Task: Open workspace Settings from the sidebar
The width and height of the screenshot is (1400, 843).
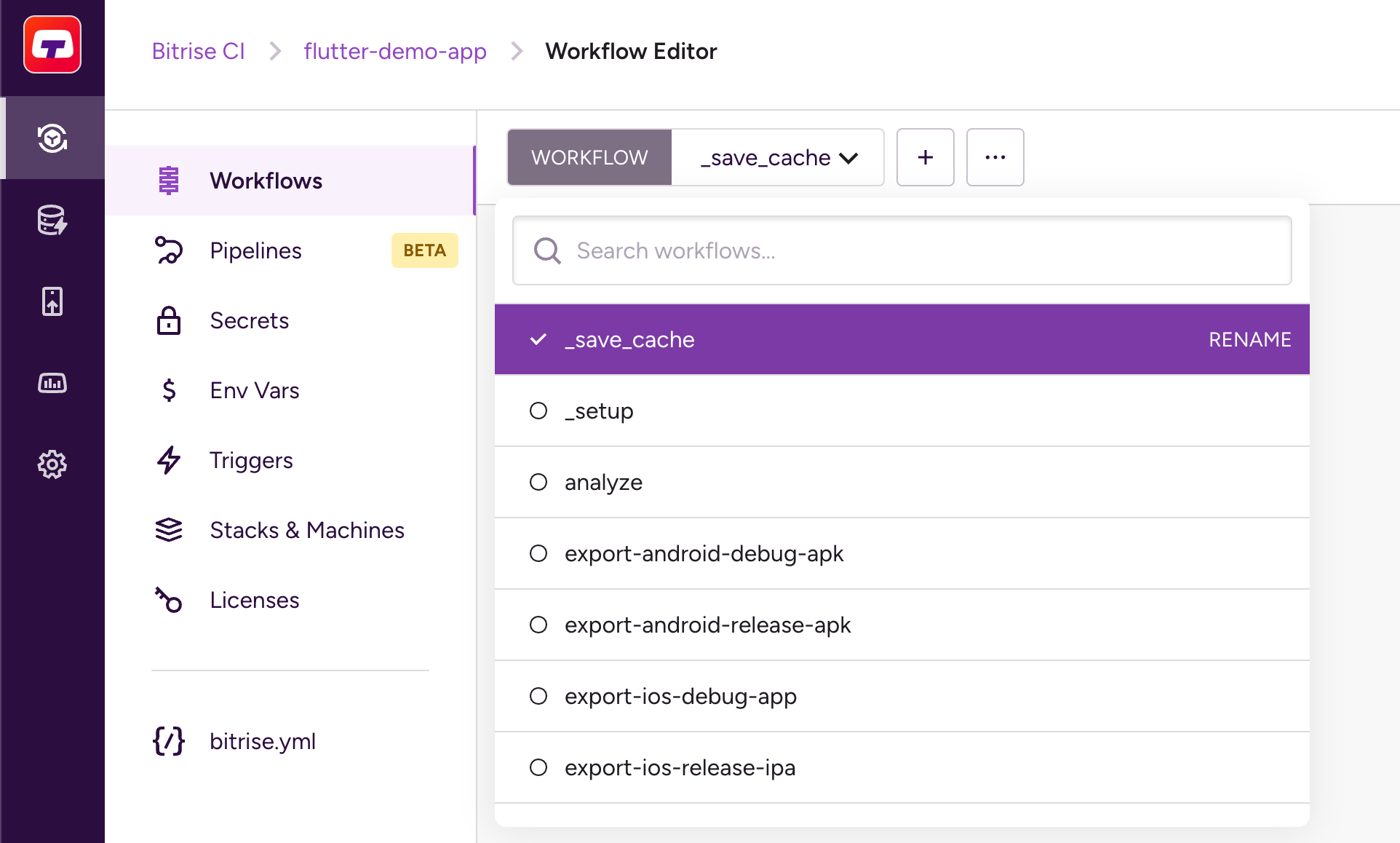Action: tap(52, 464)
